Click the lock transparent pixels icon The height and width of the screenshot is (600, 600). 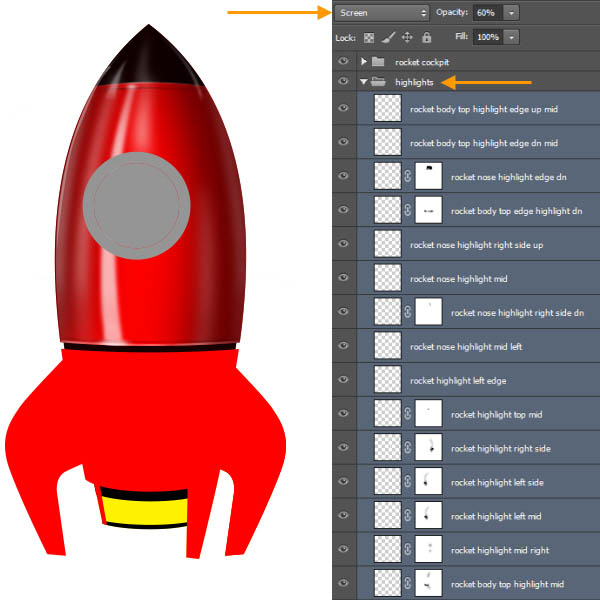(x=369, y=37)
